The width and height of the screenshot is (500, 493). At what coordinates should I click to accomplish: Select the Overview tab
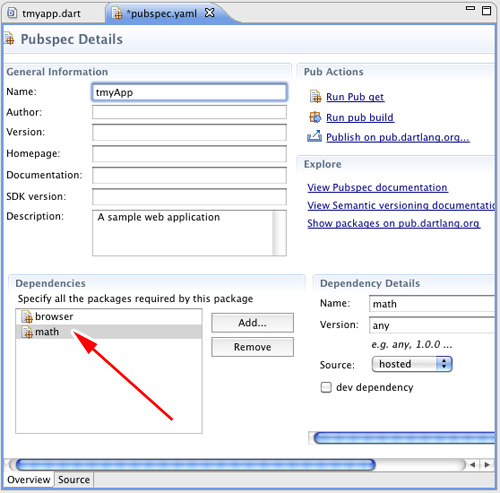coord(29,480)
